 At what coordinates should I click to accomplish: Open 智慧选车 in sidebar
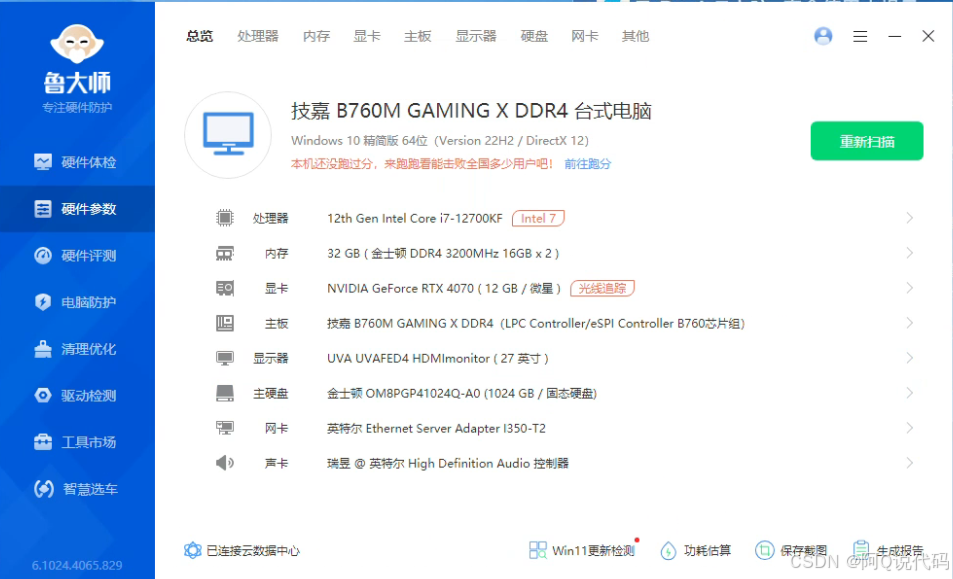coord(77,489)
